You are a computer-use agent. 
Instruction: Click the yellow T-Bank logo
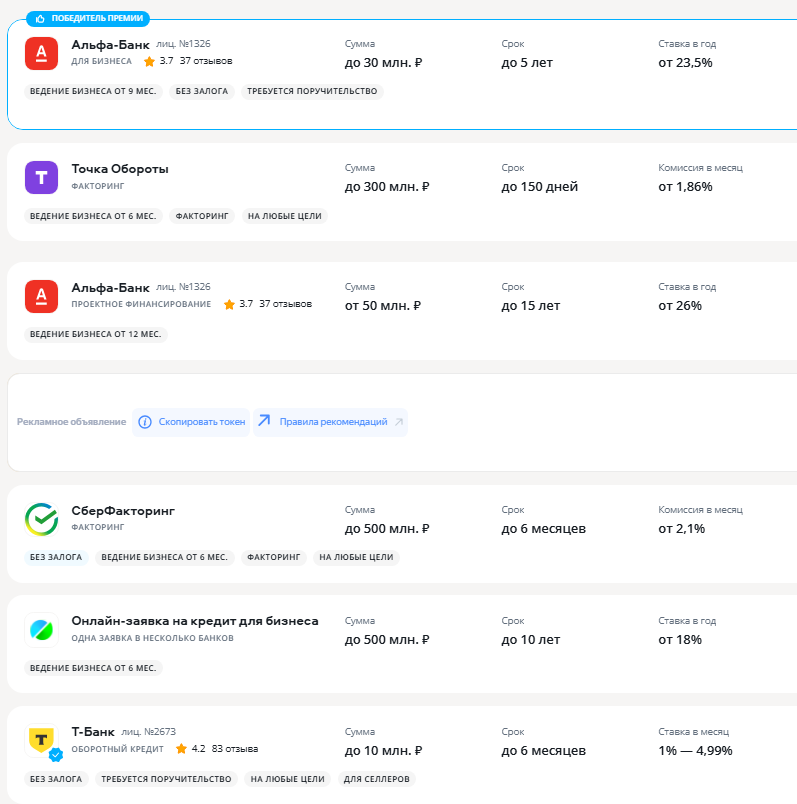tap(41, 740)
